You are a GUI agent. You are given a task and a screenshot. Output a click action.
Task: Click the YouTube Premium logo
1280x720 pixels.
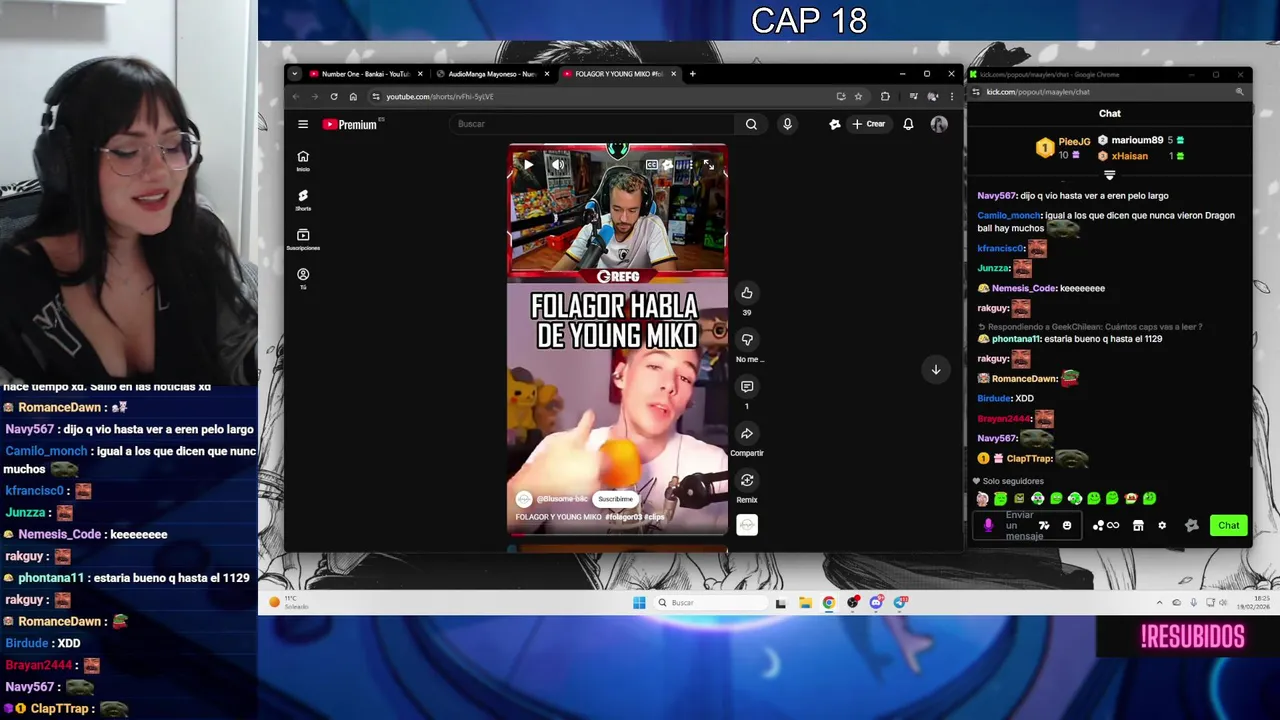[x=350, y=124]
